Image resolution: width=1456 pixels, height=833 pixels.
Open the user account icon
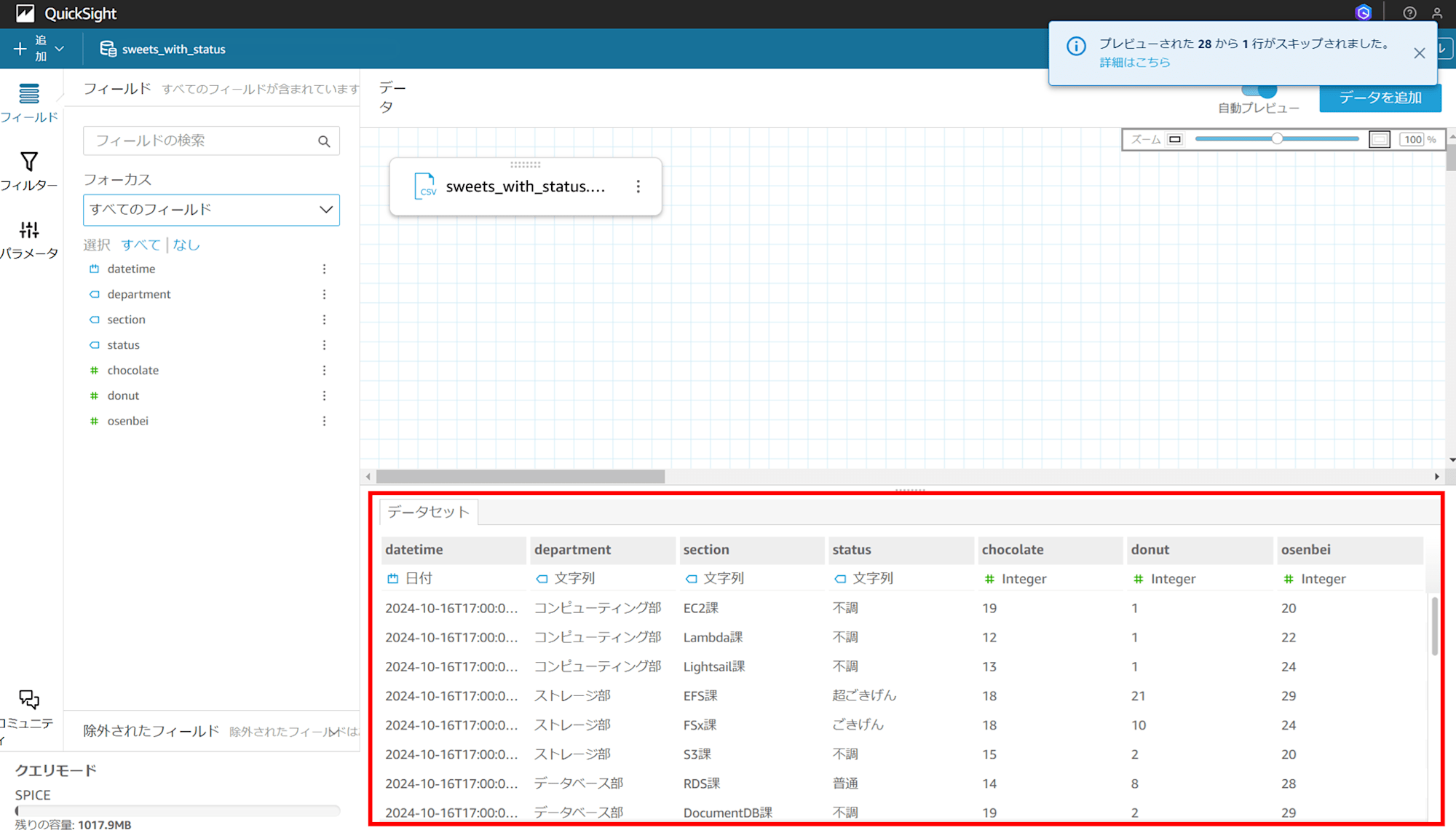pos(1437,13)
